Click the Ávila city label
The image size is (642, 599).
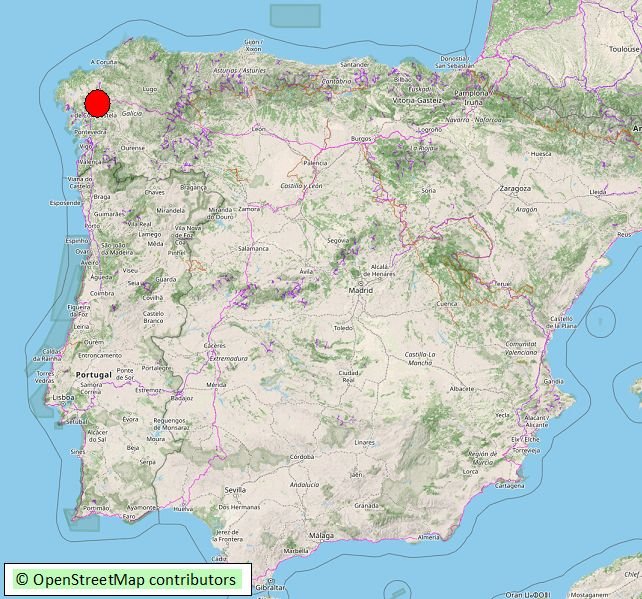click(306, 271)
